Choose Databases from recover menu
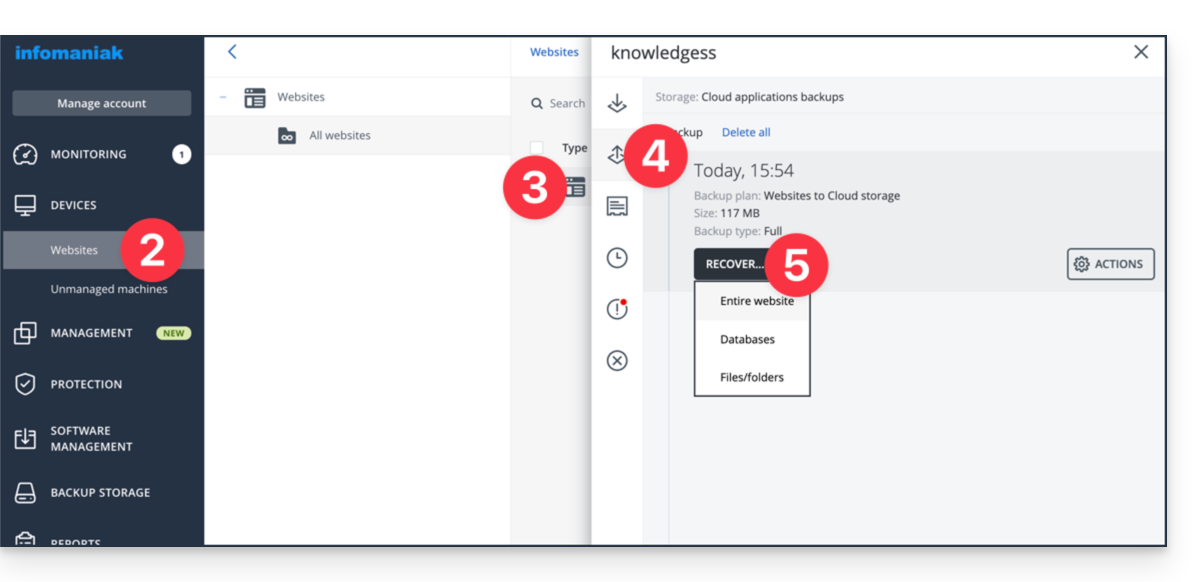The image size is (1202, 582). [747, 339]
